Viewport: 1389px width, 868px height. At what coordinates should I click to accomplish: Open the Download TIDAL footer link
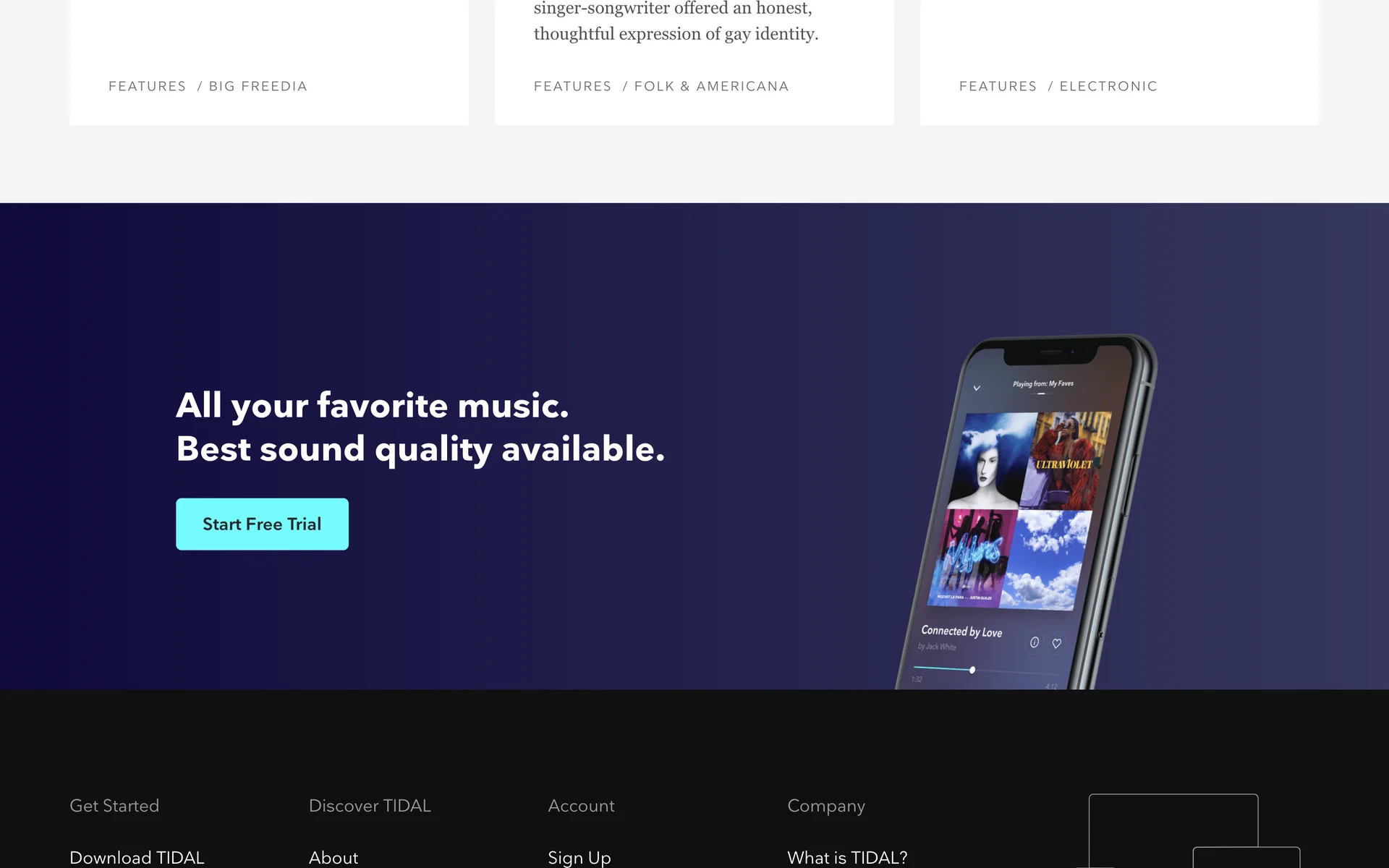(x=137, y=857)
